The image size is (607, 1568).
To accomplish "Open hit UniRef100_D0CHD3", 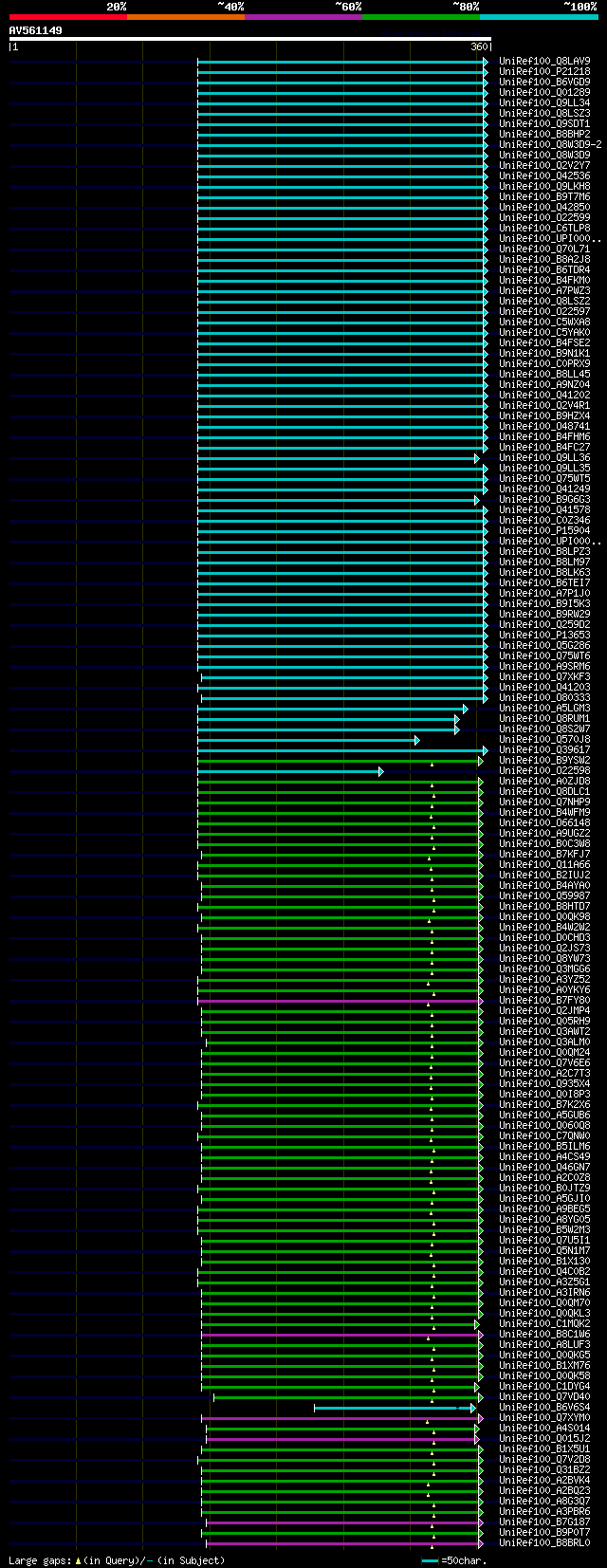I will [x=544, y=937].
